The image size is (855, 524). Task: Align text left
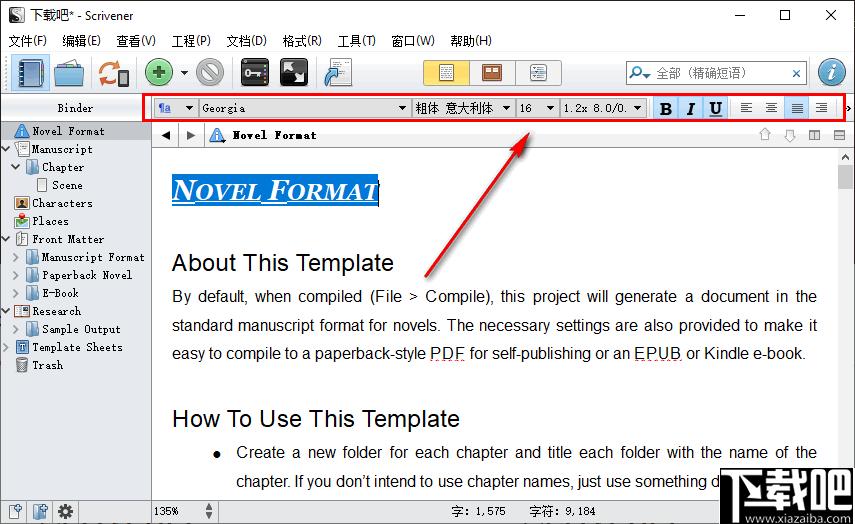746,108
